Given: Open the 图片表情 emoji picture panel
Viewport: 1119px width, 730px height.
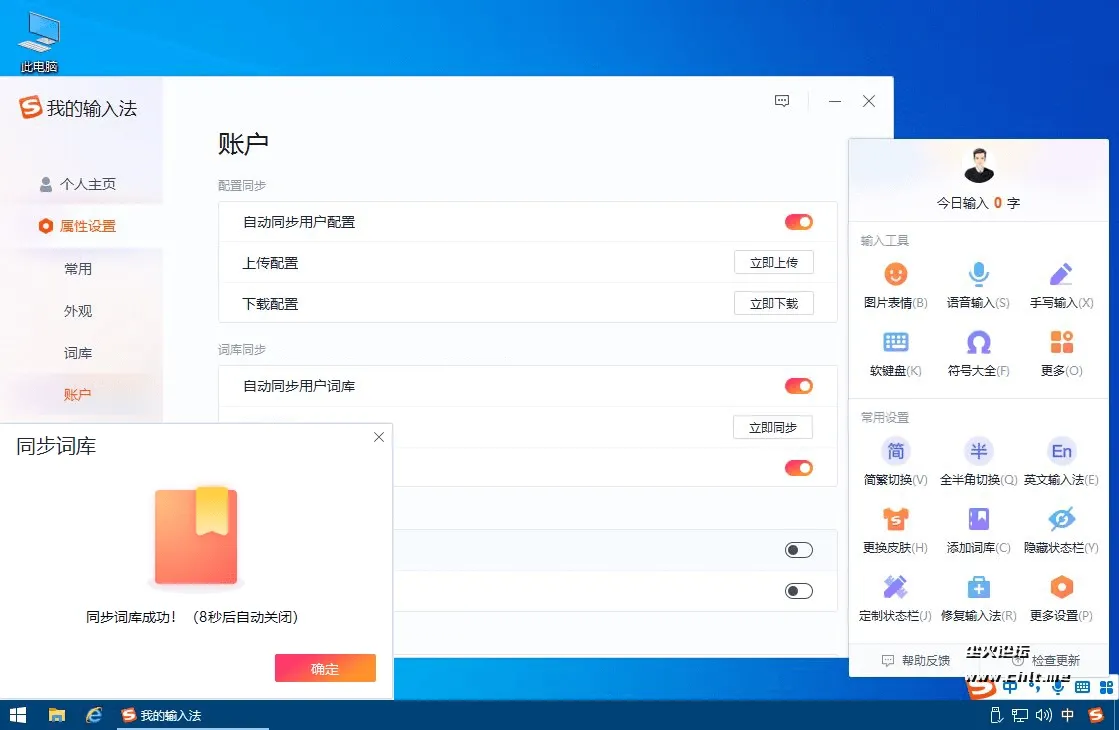Looking at the screenshot, I should 894,283.
